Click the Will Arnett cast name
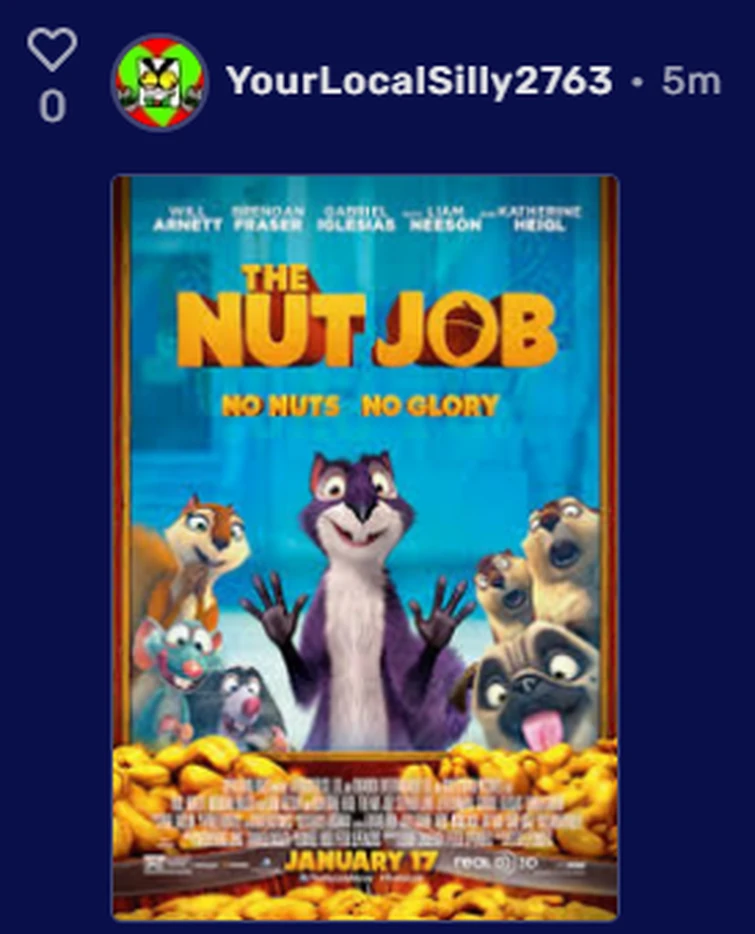755x934 pixels. (x=188, y=219)
